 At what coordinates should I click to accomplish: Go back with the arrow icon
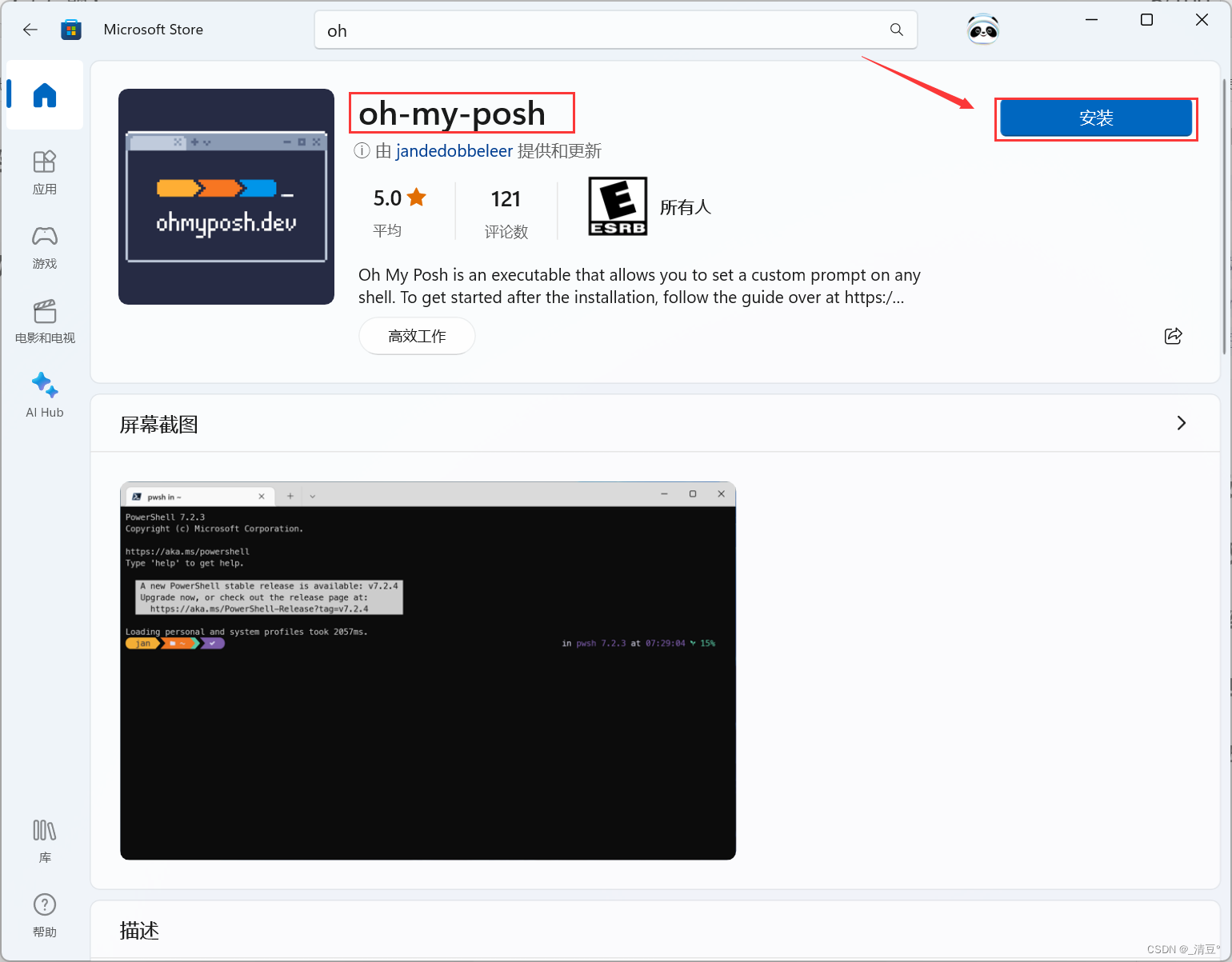30,30
